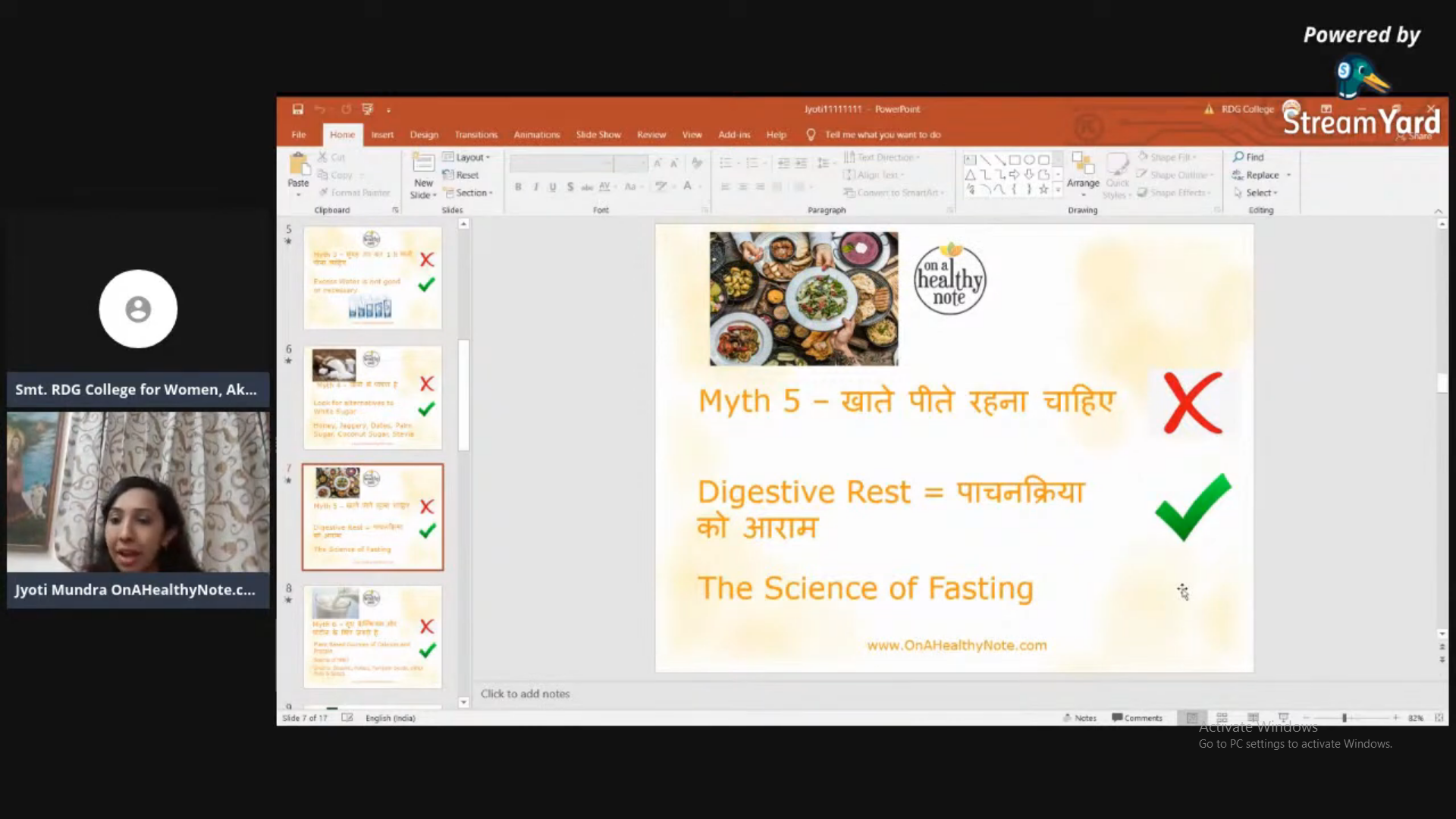Click the Replace button
Screen dimensions: 1456x819
(1261, 174)
